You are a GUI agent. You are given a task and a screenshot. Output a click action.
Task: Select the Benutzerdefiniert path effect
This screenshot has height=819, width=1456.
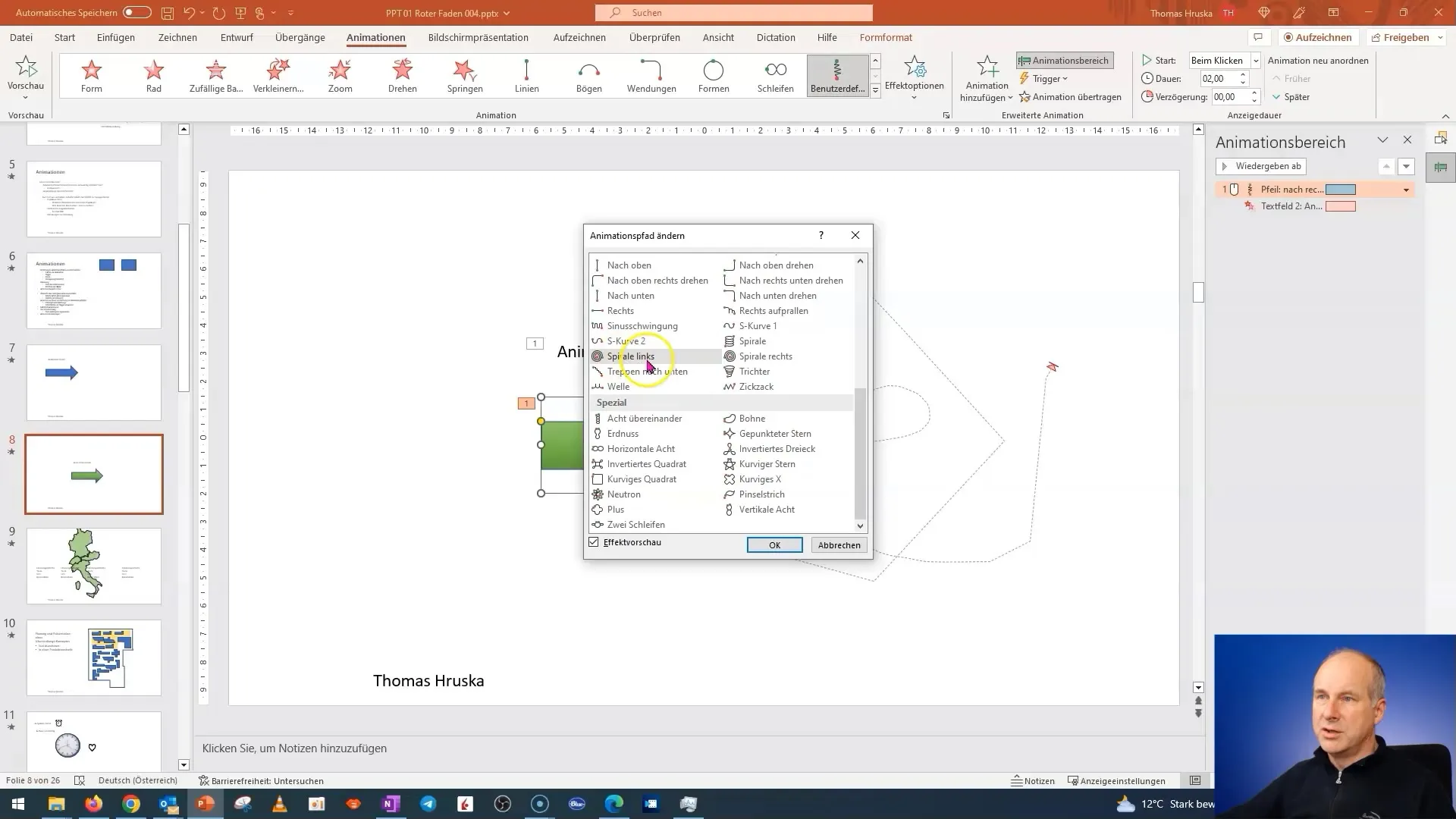(838, 76)
